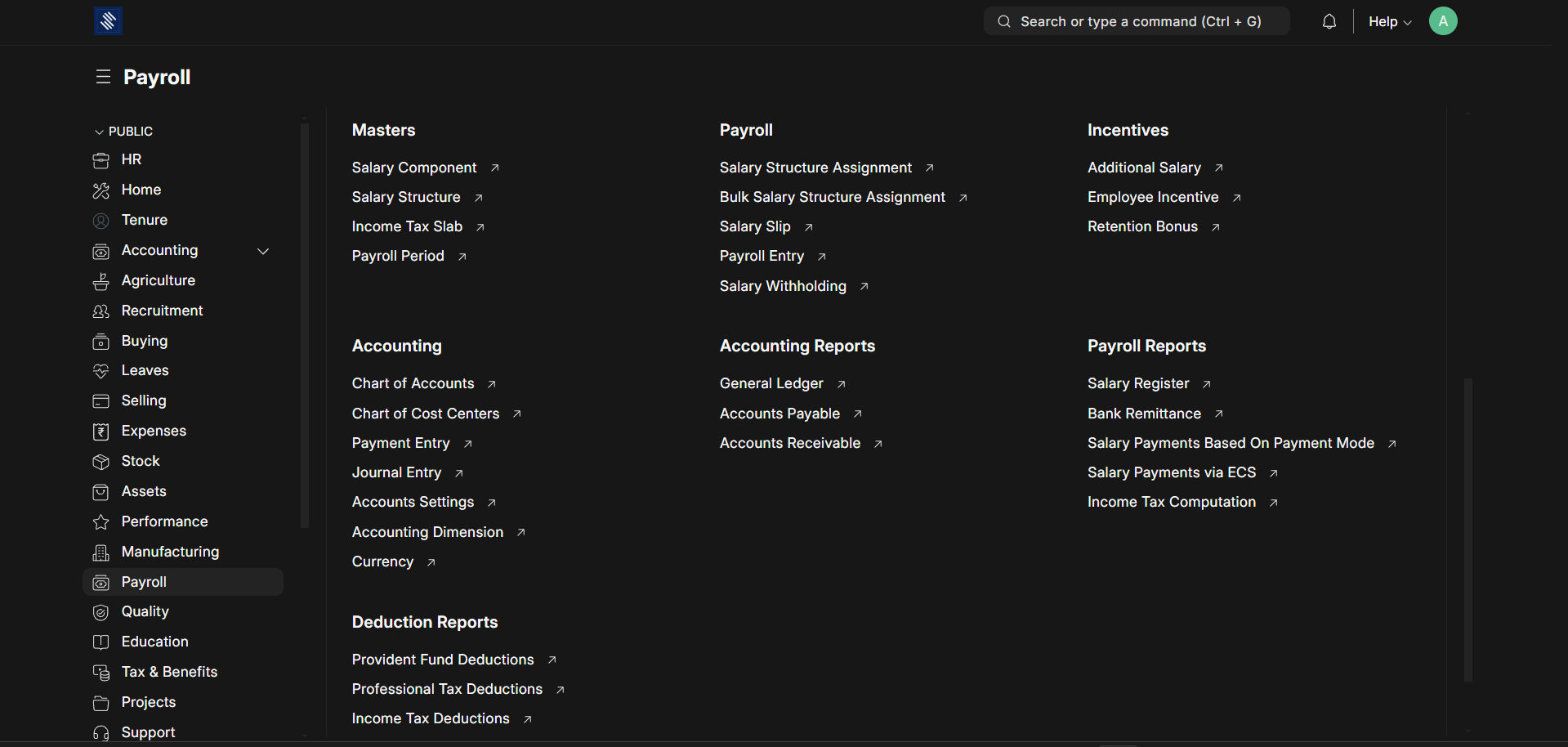Focus the search or command input field

point(1140,22)
